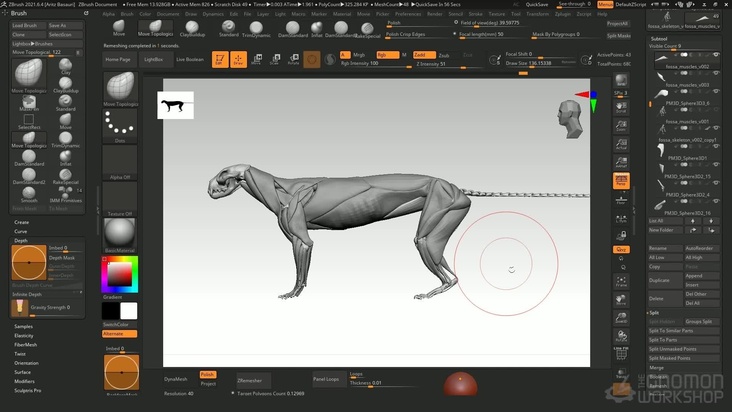Choose the DamStandard brush in top shelf
This screenshot has width=732, height=412.
pos(294,27)
